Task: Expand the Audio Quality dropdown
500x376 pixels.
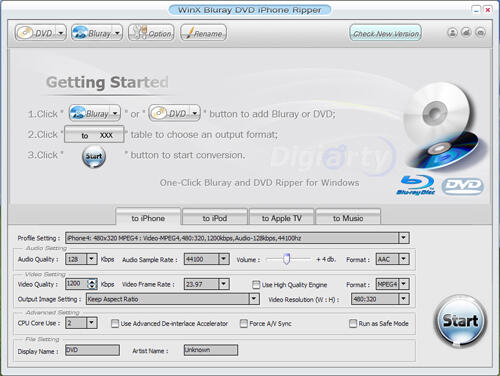Action: 91,259
